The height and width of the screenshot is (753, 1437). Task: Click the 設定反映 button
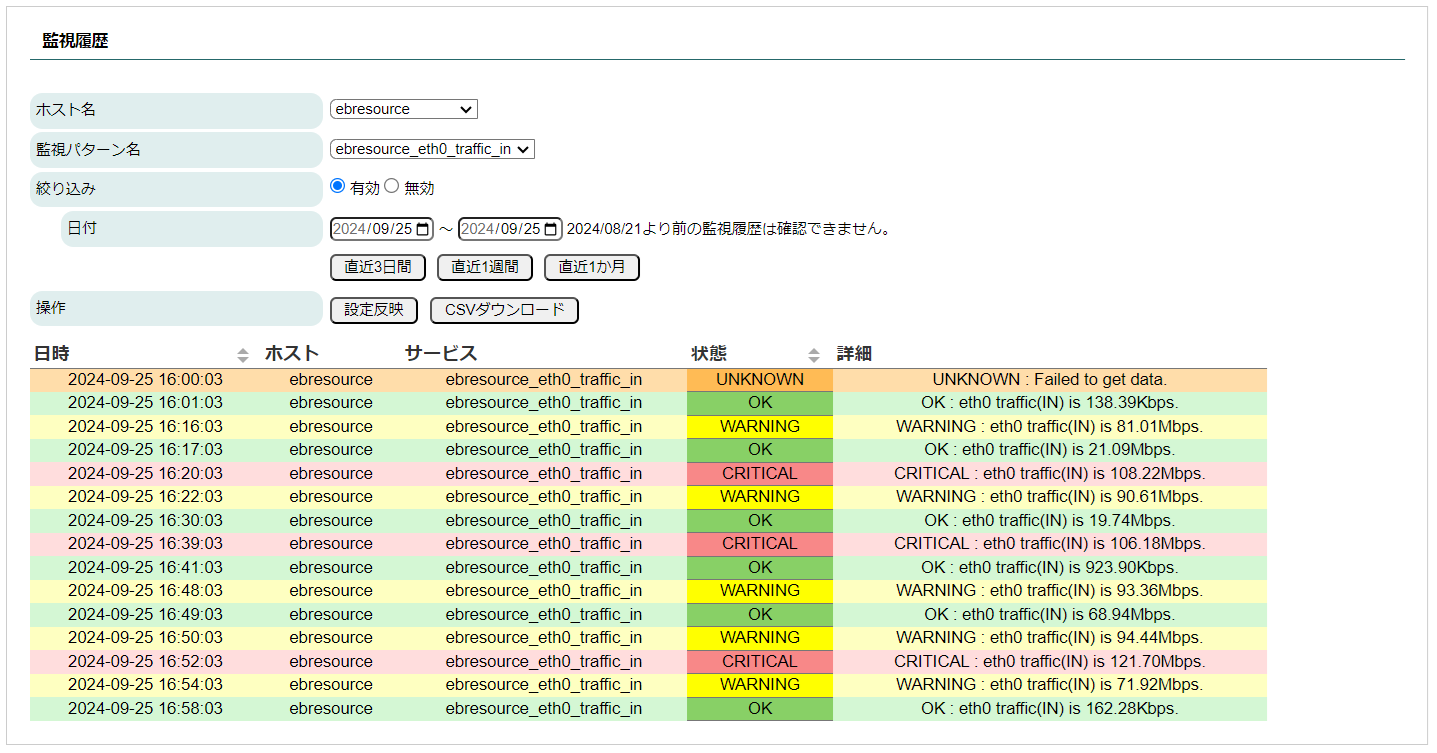coord(374,310)
